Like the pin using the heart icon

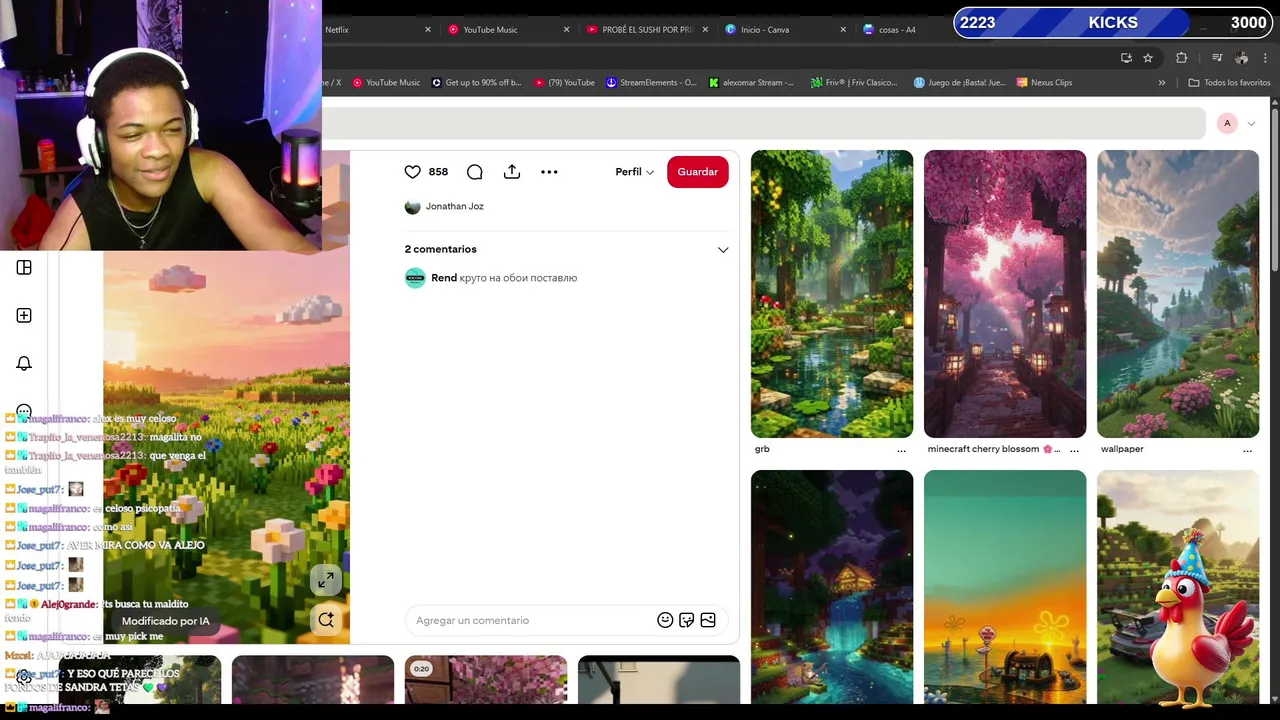click(412, 172)
